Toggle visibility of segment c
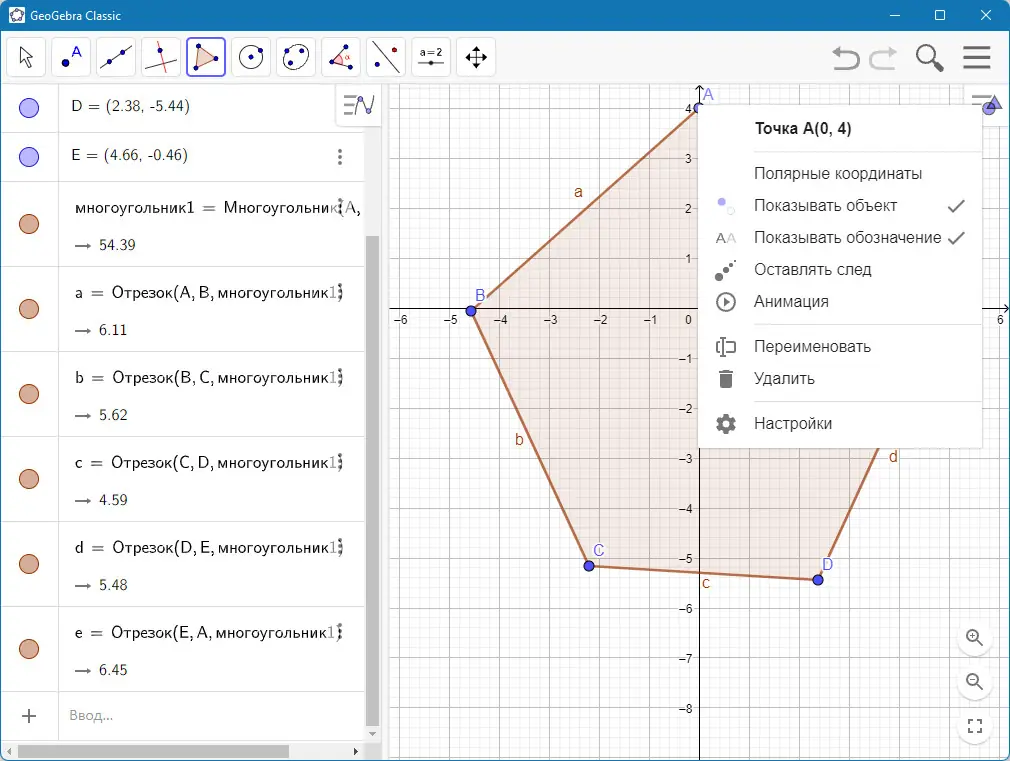The height and width of the screenshot is (761, 1010). pyautogui.click(x=29, y=479)
